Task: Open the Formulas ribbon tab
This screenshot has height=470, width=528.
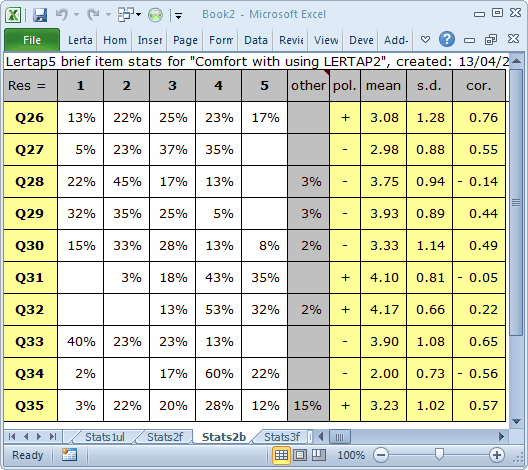Action: pos(221,40)
